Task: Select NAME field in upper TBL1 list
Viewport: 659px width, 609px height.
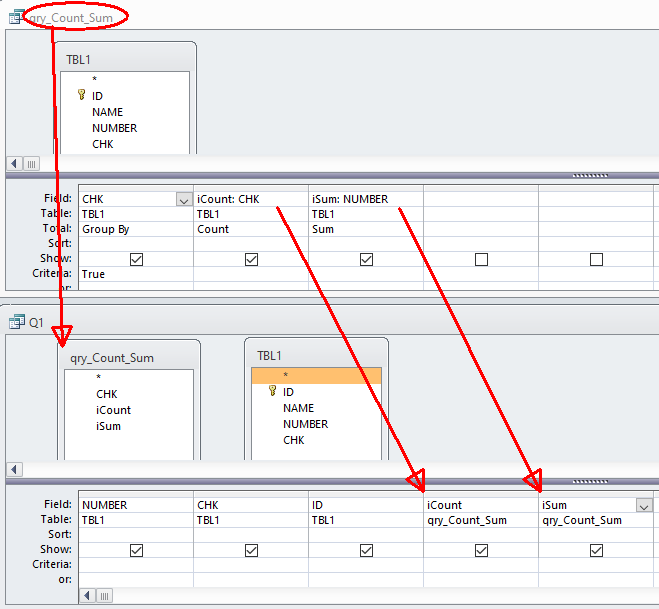Action: [x=125, y=112]
